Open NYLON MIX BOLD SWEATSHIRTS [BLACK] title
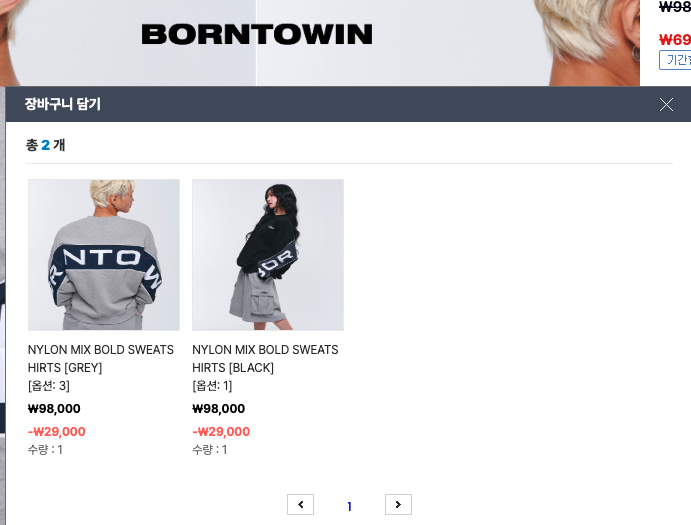 [x=265, y=358]
